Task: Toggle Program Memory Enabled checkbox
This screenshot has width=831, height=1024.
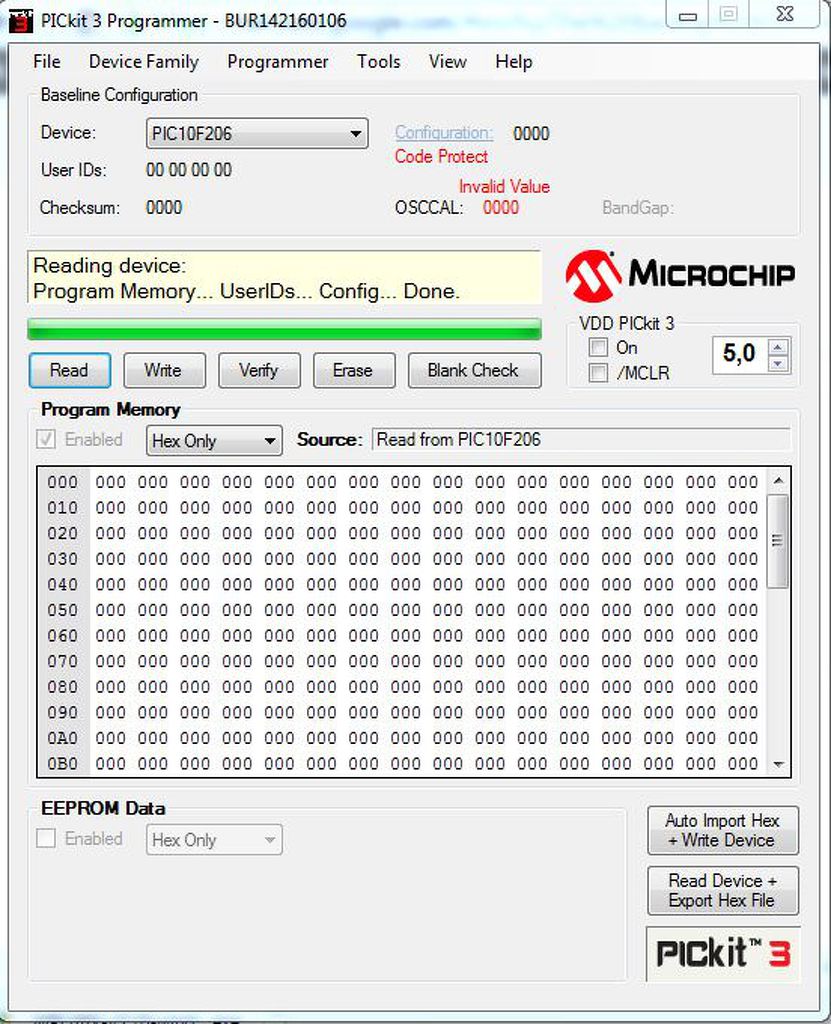Action: click(46, 440)
